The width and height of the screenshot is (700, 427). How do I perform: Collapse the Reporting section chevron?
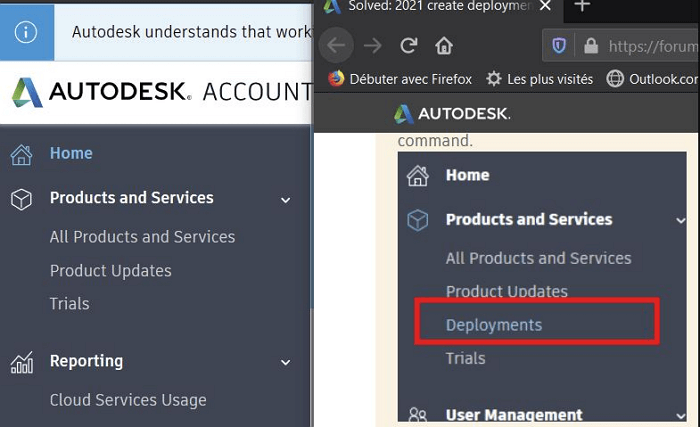286,362
